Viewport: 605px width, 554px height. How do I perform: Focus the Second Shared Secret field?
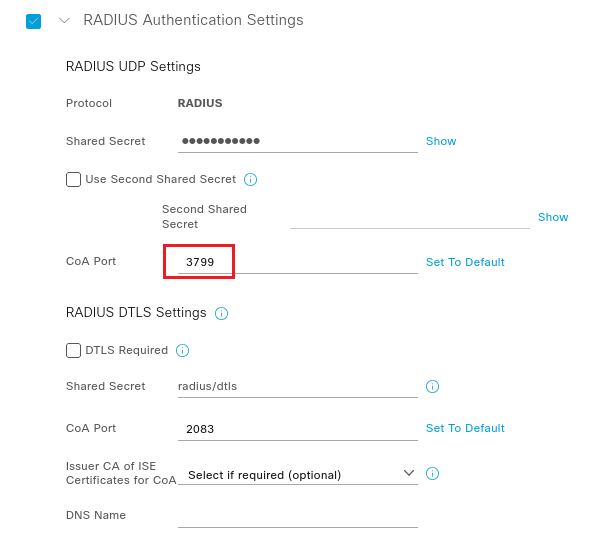tap(409, 218)
